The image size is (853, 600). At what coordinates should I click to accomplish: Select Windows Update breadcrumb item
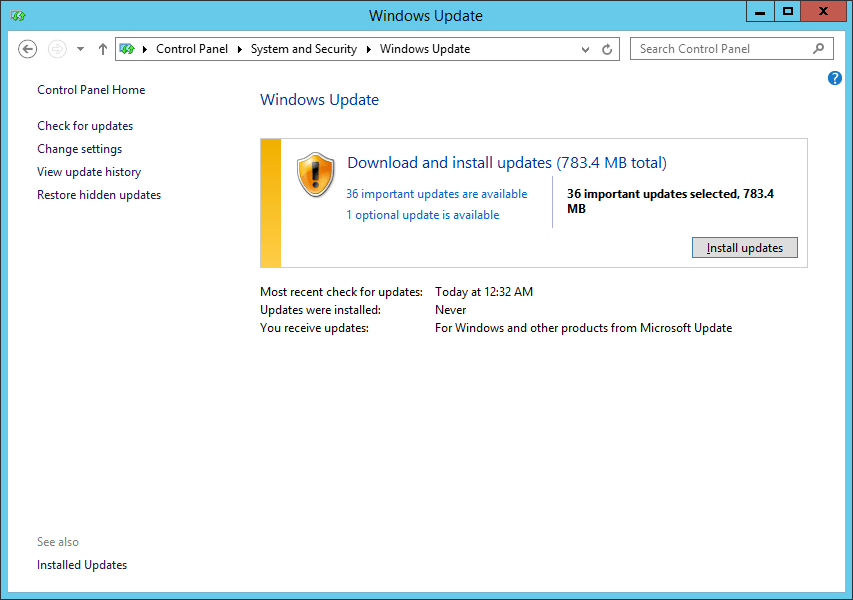425,49
